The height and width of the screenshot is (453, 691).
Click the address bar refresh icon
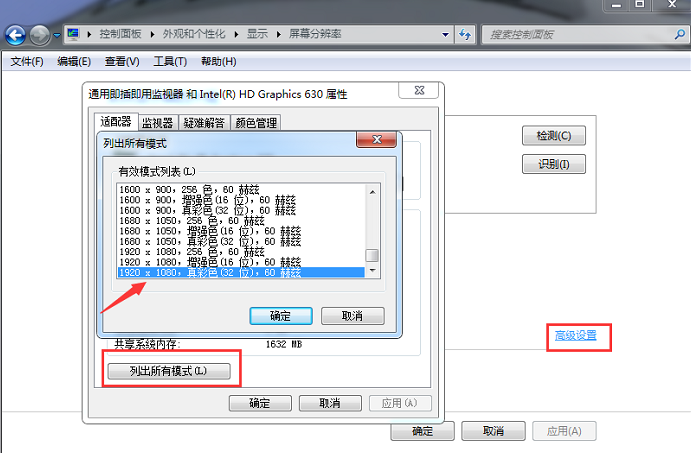point(465,35)
